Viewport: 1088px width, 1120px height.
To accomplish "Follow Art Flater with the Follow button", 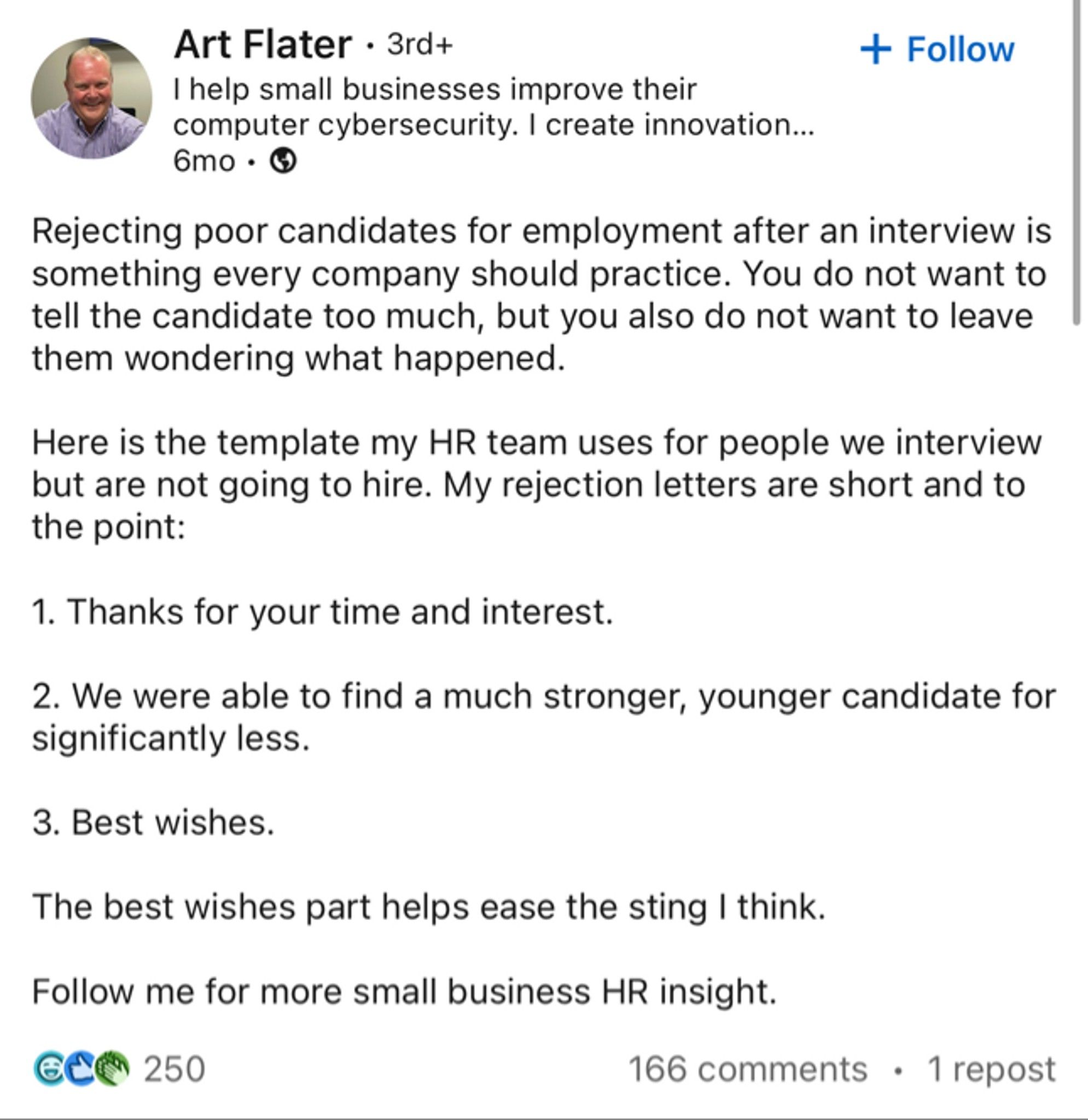I will click(938, 49).
